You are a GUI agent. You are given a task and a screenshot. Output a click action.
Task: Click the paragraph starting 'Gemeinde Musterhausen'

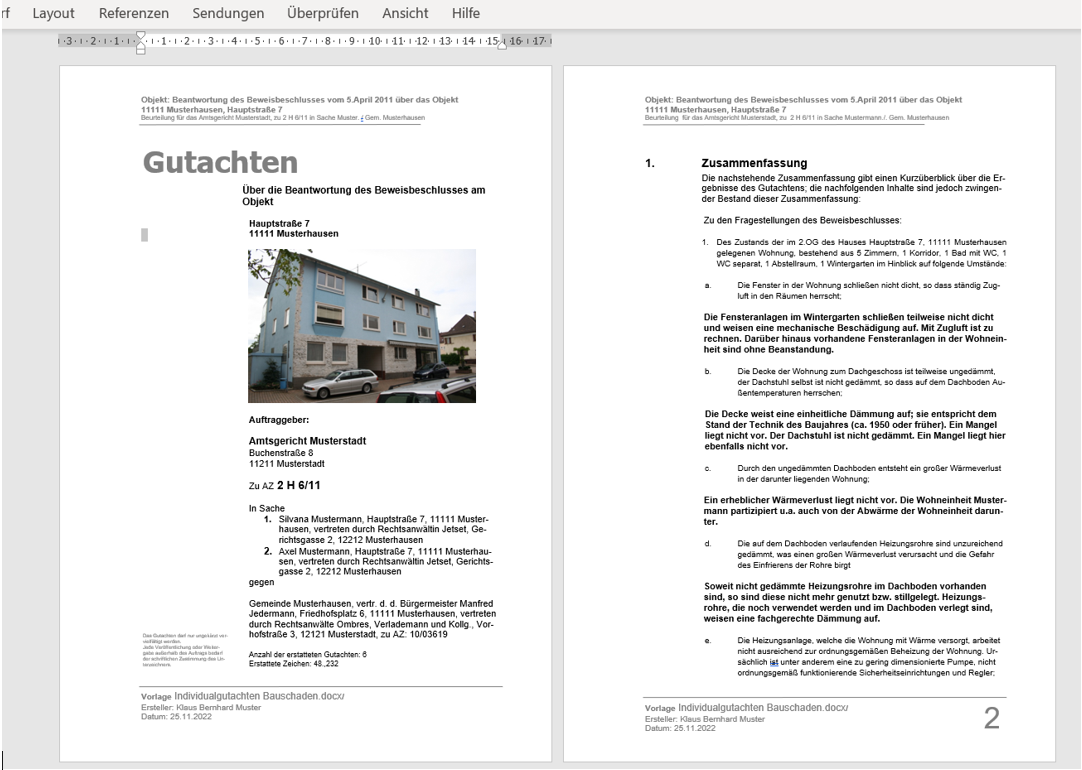click(372, 619)
